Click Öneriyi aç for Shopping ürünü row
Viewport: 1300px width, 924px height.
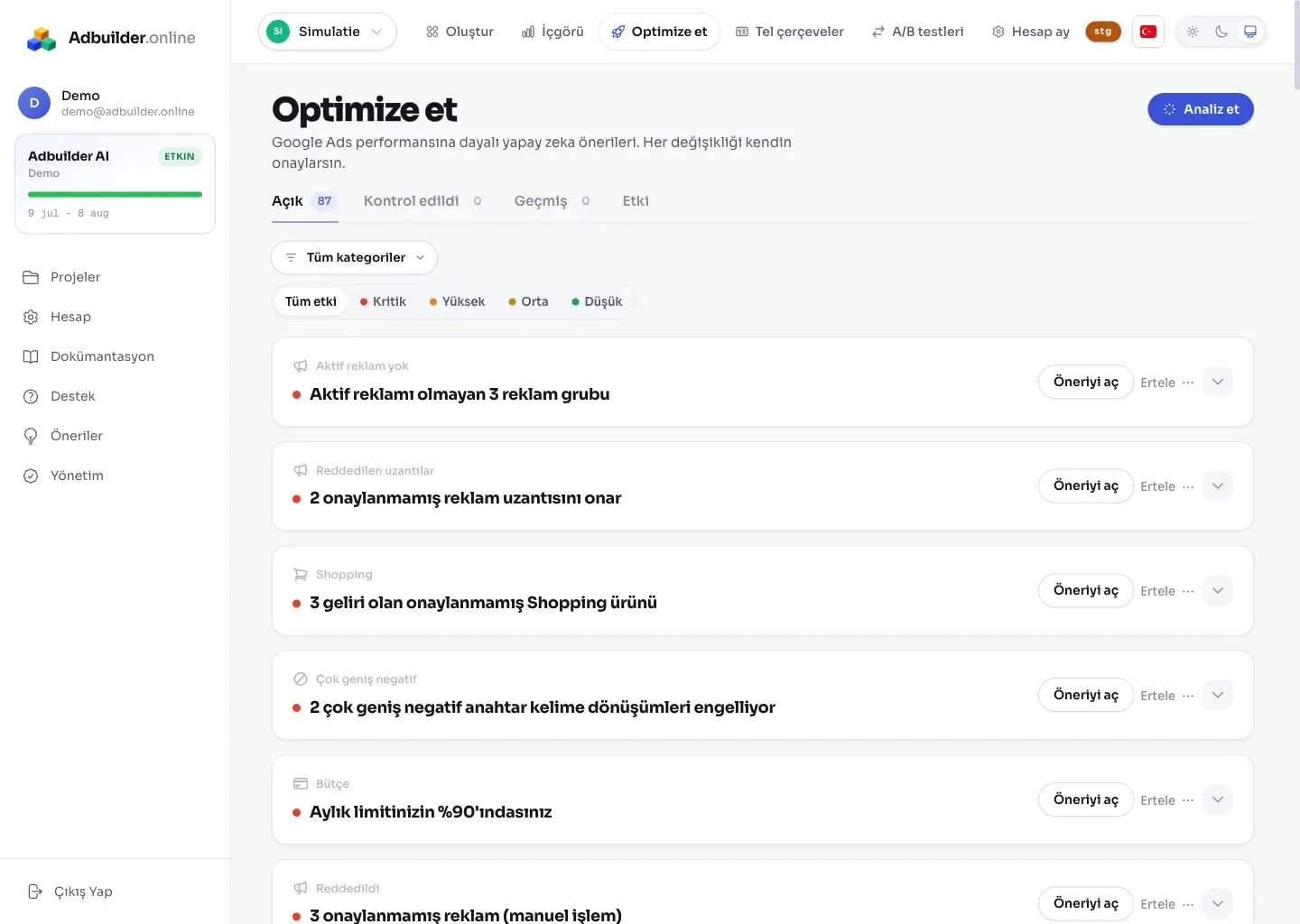tap(1086, 590)
